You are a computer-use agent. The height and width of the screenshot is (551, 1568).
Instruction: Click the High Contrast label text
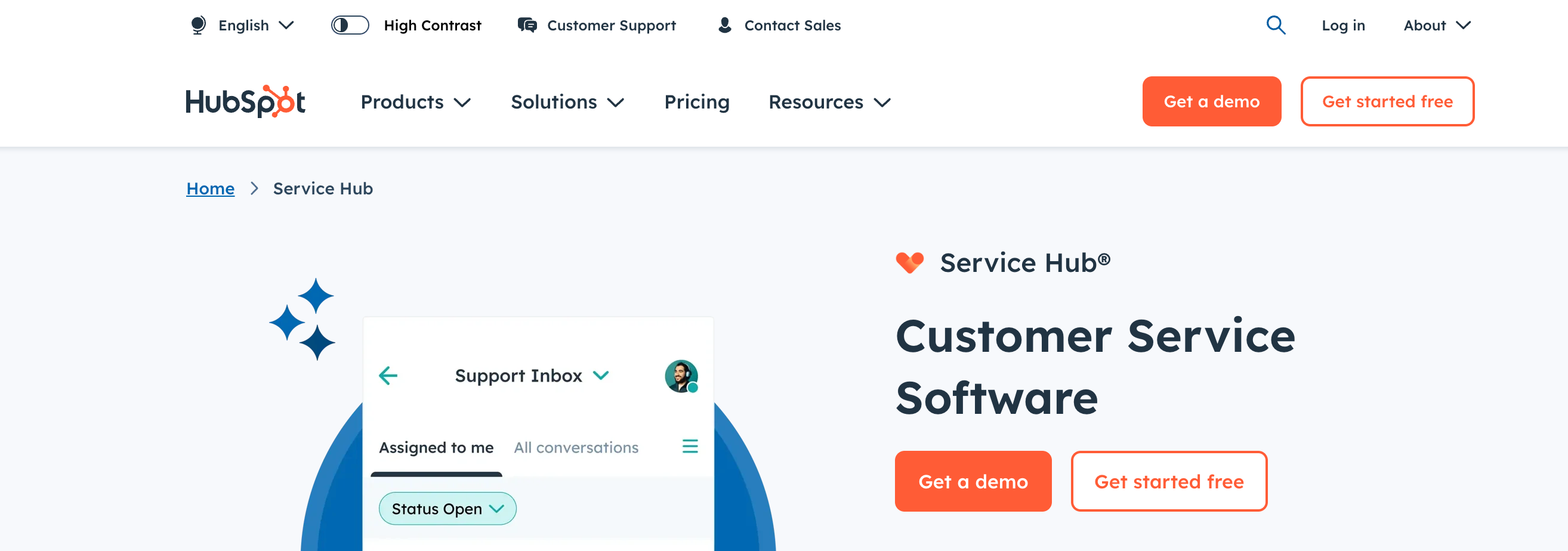tap(432, 26)
